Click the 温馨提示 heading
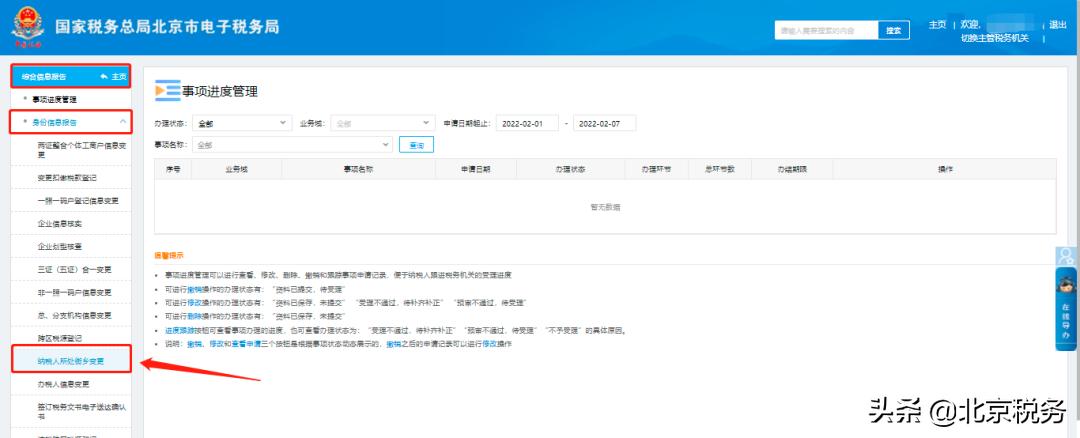The image size is (1080, 438). 169,256
